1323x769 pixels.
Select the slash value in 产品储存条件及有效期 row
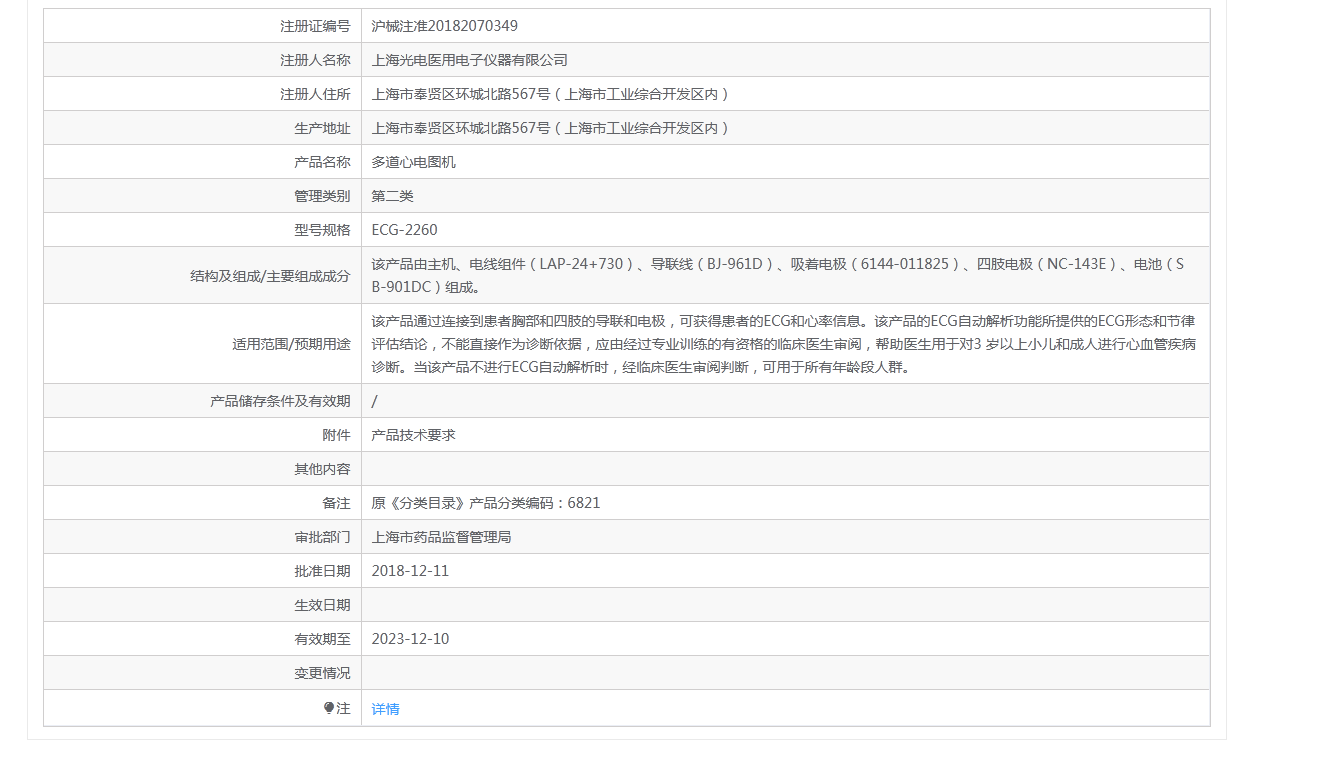pos(374,401)
